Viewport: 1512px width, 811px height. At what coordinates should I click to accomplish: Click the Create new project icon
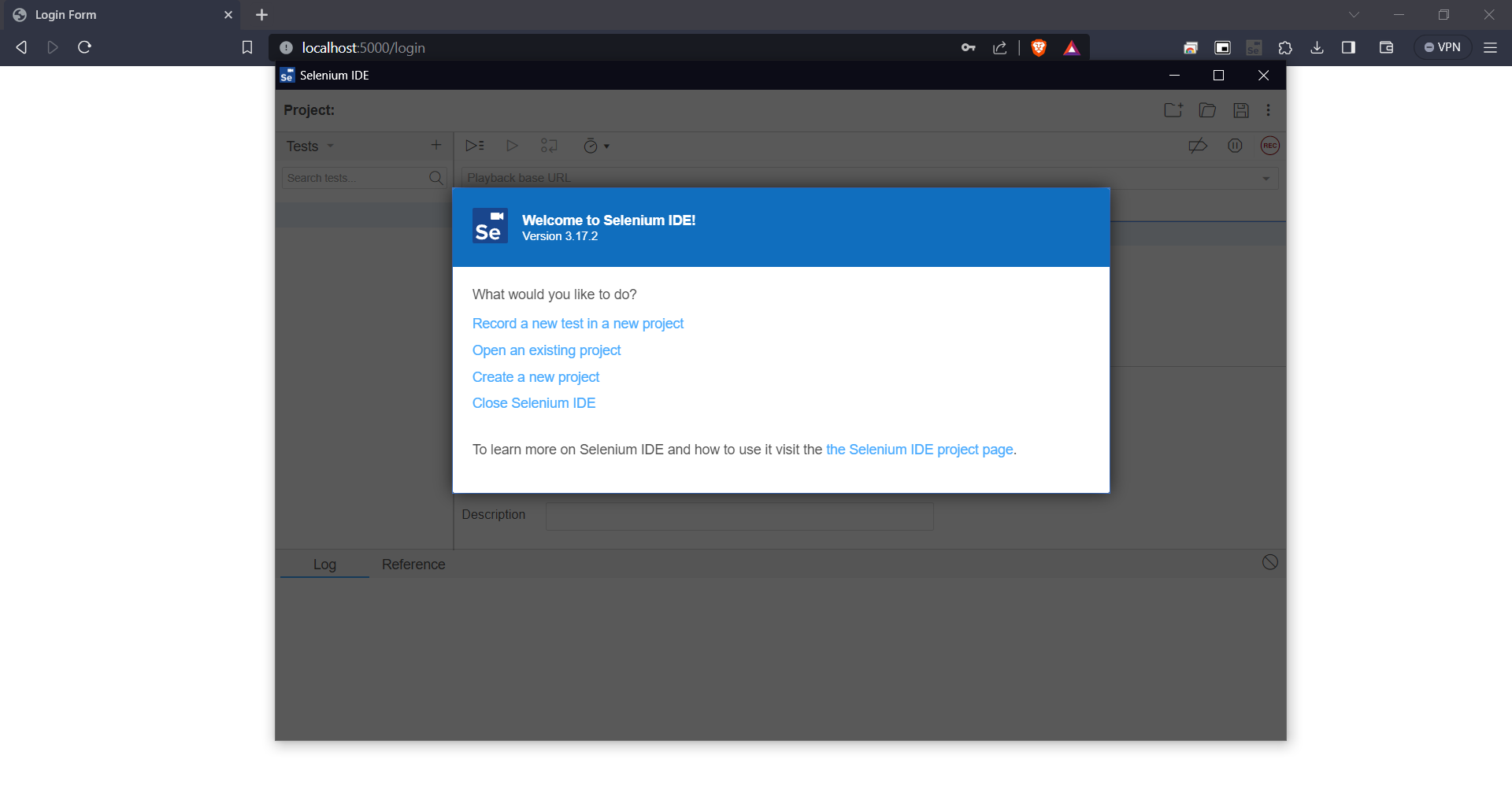(x=1173, y=110)
